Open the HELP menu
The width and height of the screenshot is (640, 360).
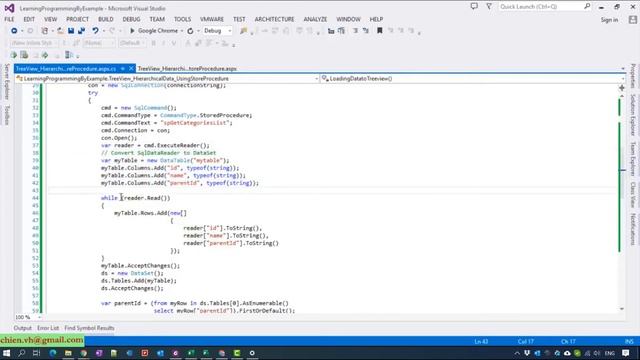click(x=376, y=19)
